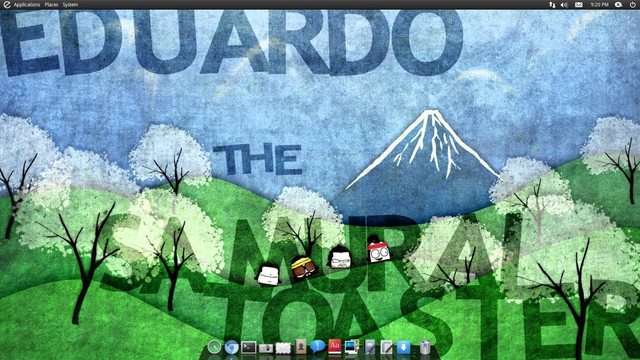Open the sound volume indicator
640x360 pixels.
[x=564, y=5]
